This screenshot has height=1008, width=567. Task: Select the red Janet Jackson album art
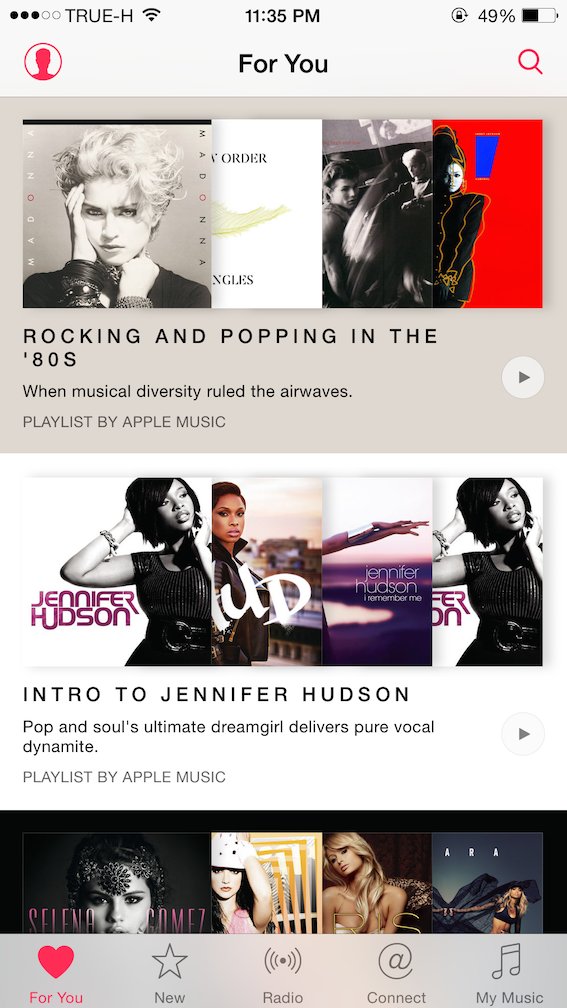(x=487, y=213)
